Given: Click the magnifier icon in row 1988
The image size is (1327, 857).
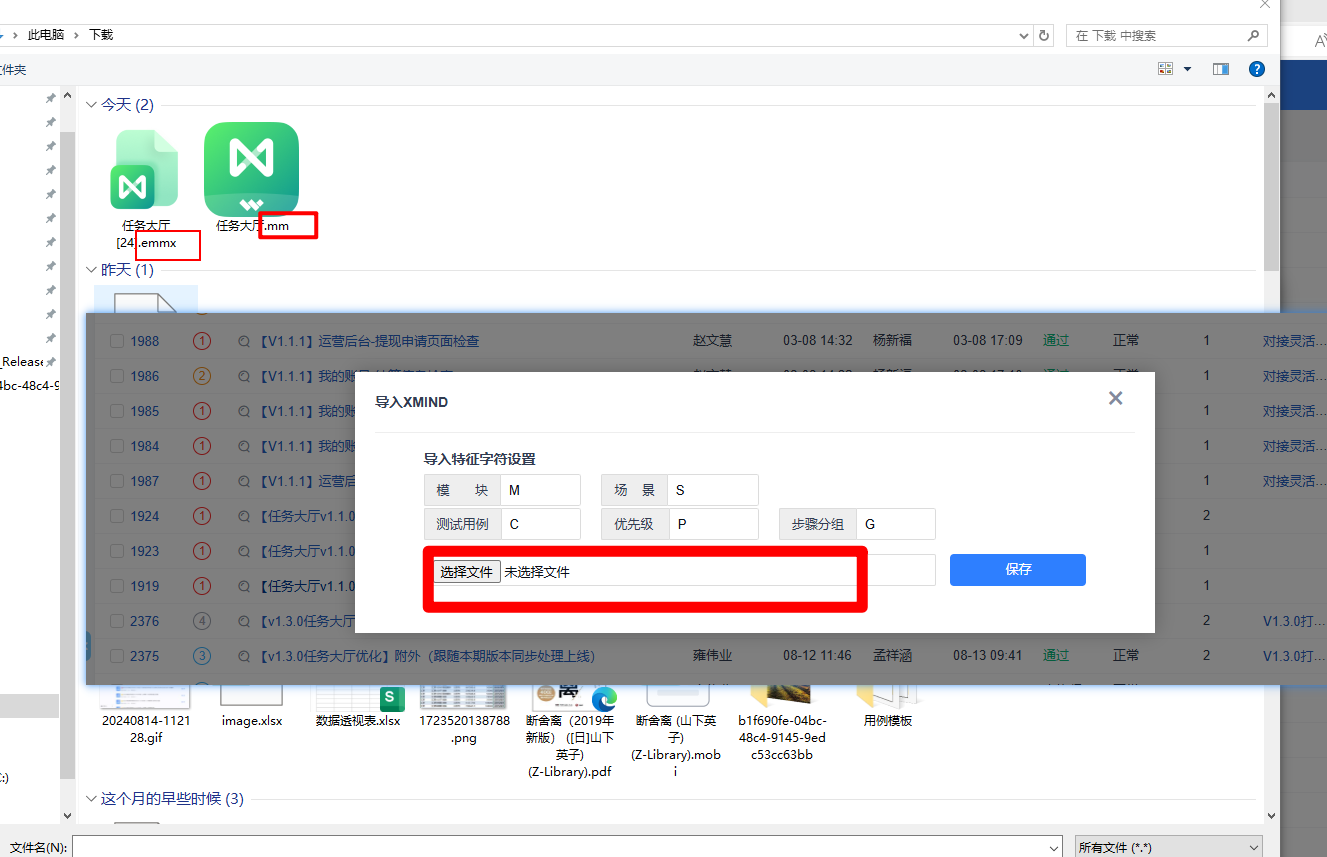Looking at the screenshot, I should point(244,341).
